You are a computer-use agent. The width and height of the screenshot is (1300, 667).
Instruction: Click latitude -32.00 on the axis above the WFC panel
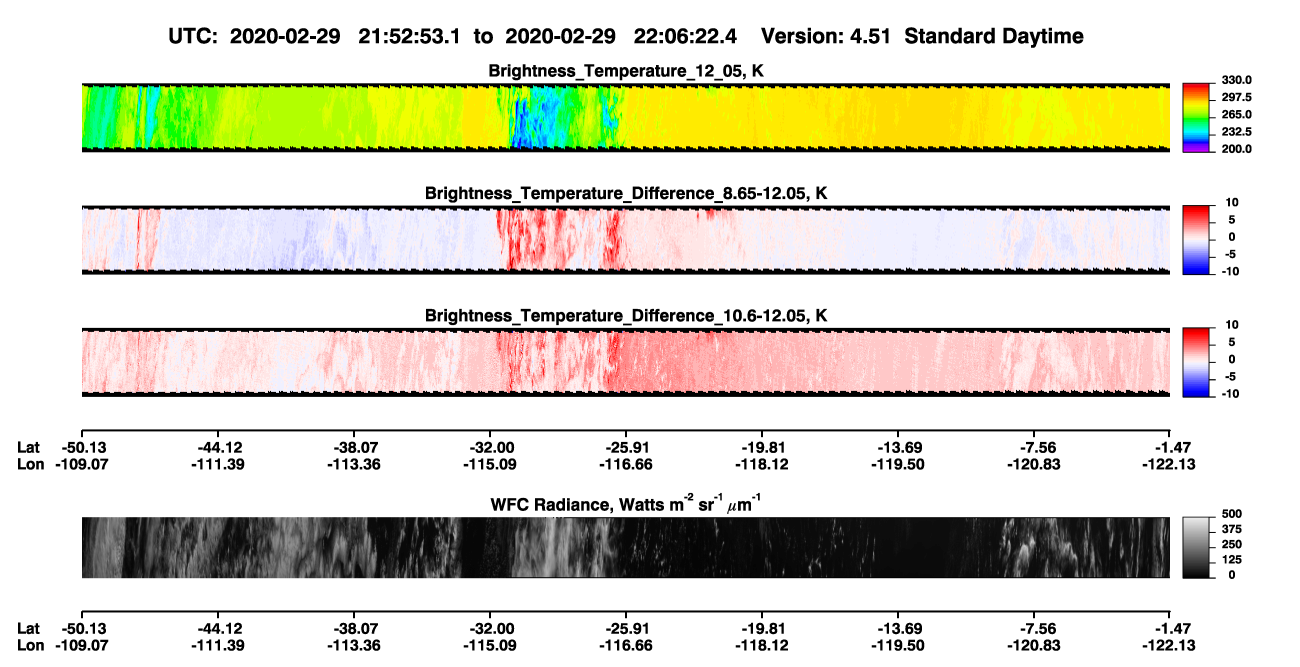pos(490,447)
